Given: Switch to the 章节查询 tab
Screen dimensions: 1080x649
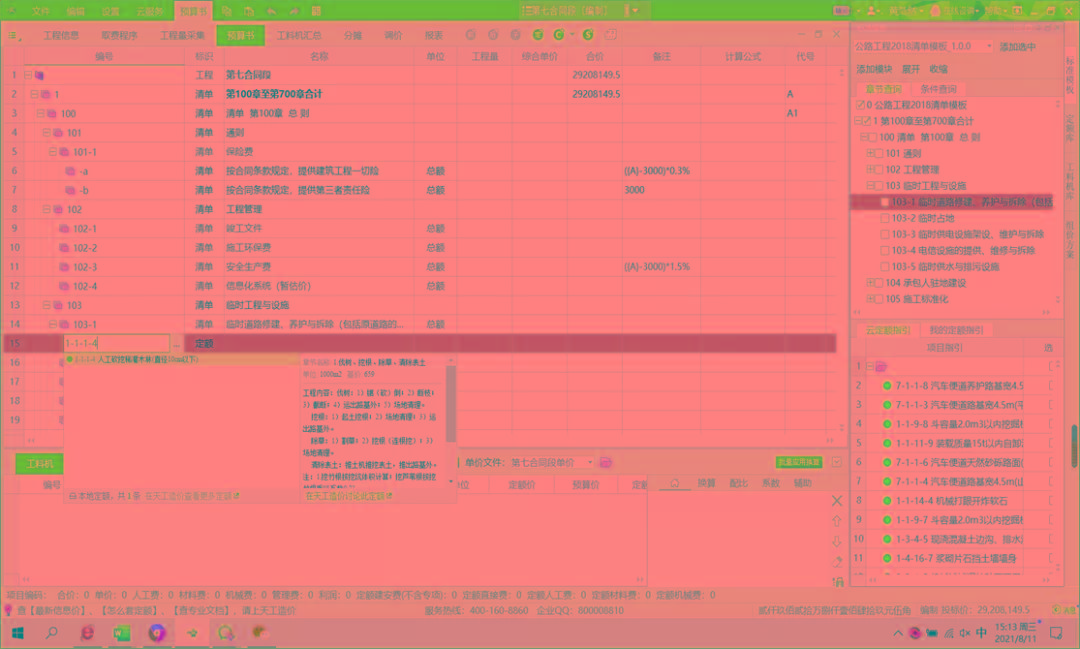Looking at the screenshot, I should tap(884, 89).
